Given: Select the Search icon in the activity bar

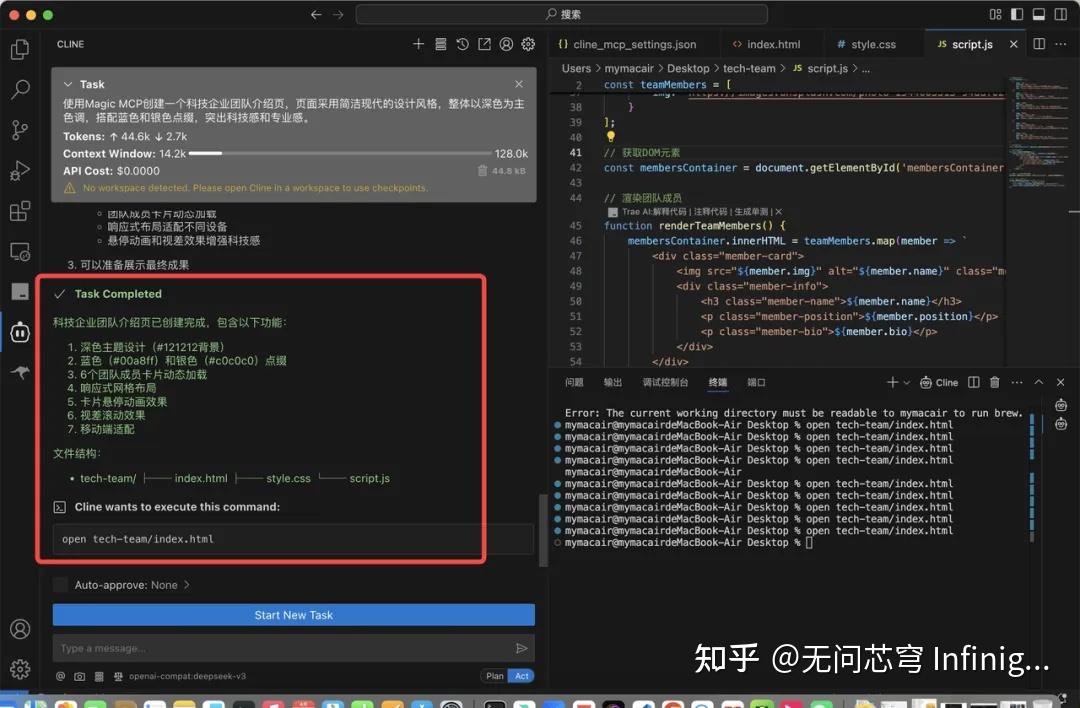Looking at the screenshot, I should coord(20,89).
